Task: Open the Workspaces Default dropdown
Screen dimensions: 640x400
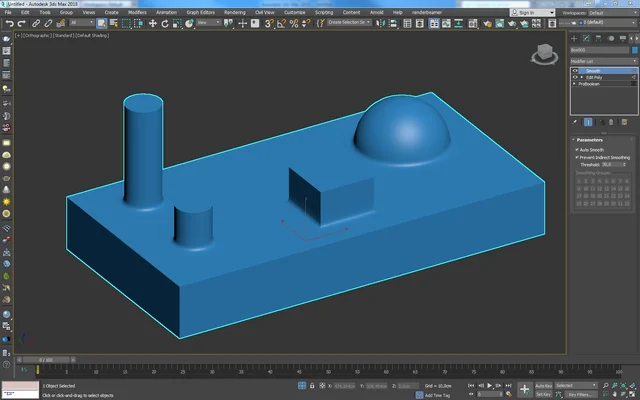Action: (x=612, y=13)
